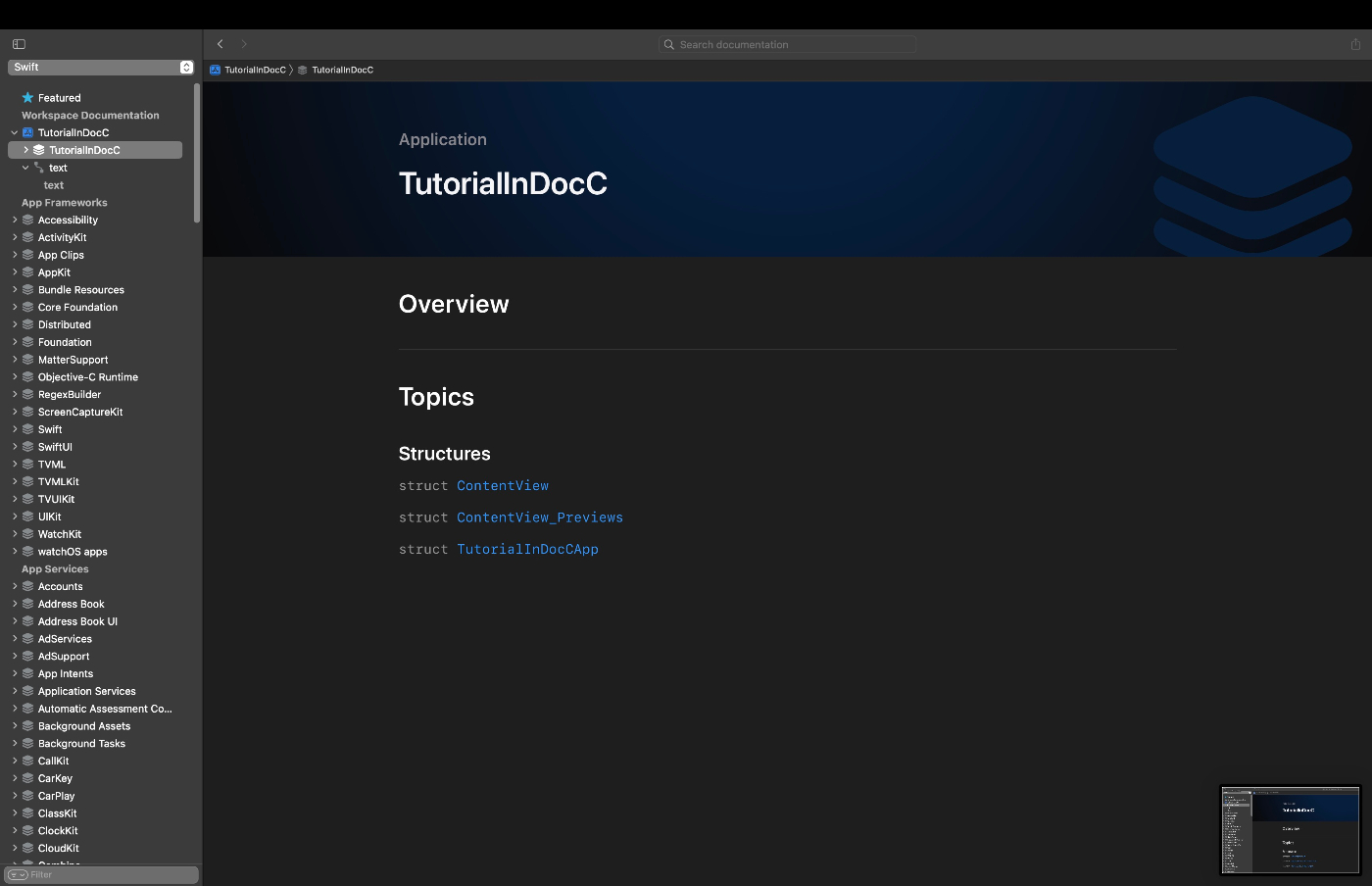Screen dimensions: 1372x886
Task: Collapse the text tutorial node
Action: coord(25,168)
